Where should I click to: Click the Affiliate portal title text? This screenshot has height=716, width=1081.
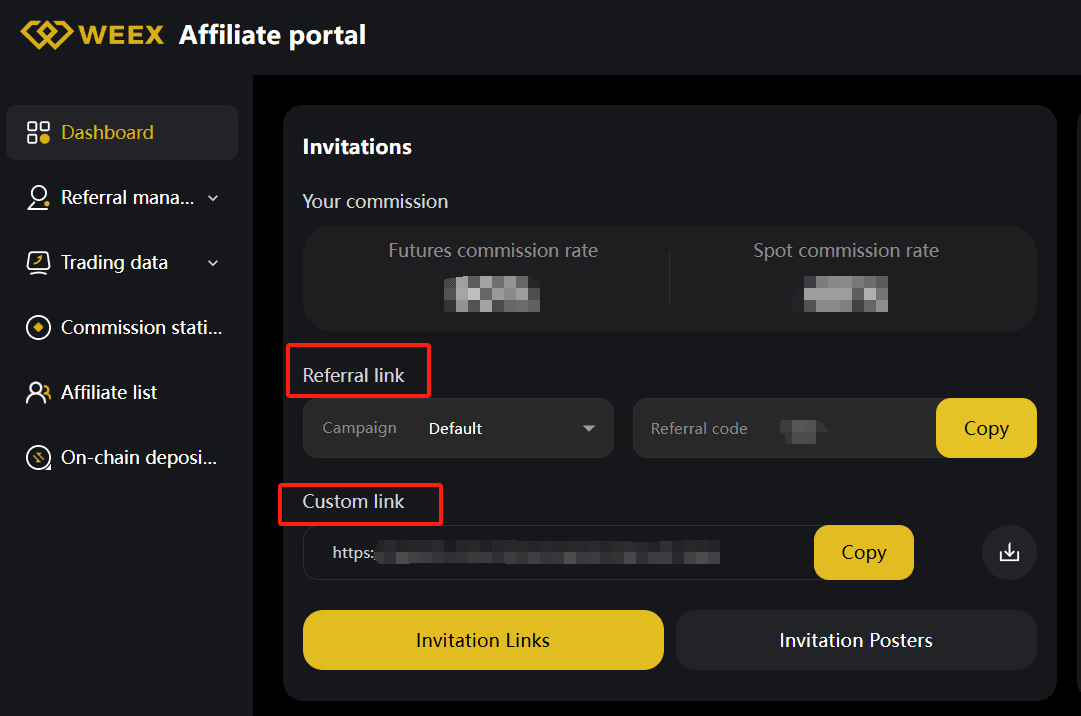click(271, 34)
